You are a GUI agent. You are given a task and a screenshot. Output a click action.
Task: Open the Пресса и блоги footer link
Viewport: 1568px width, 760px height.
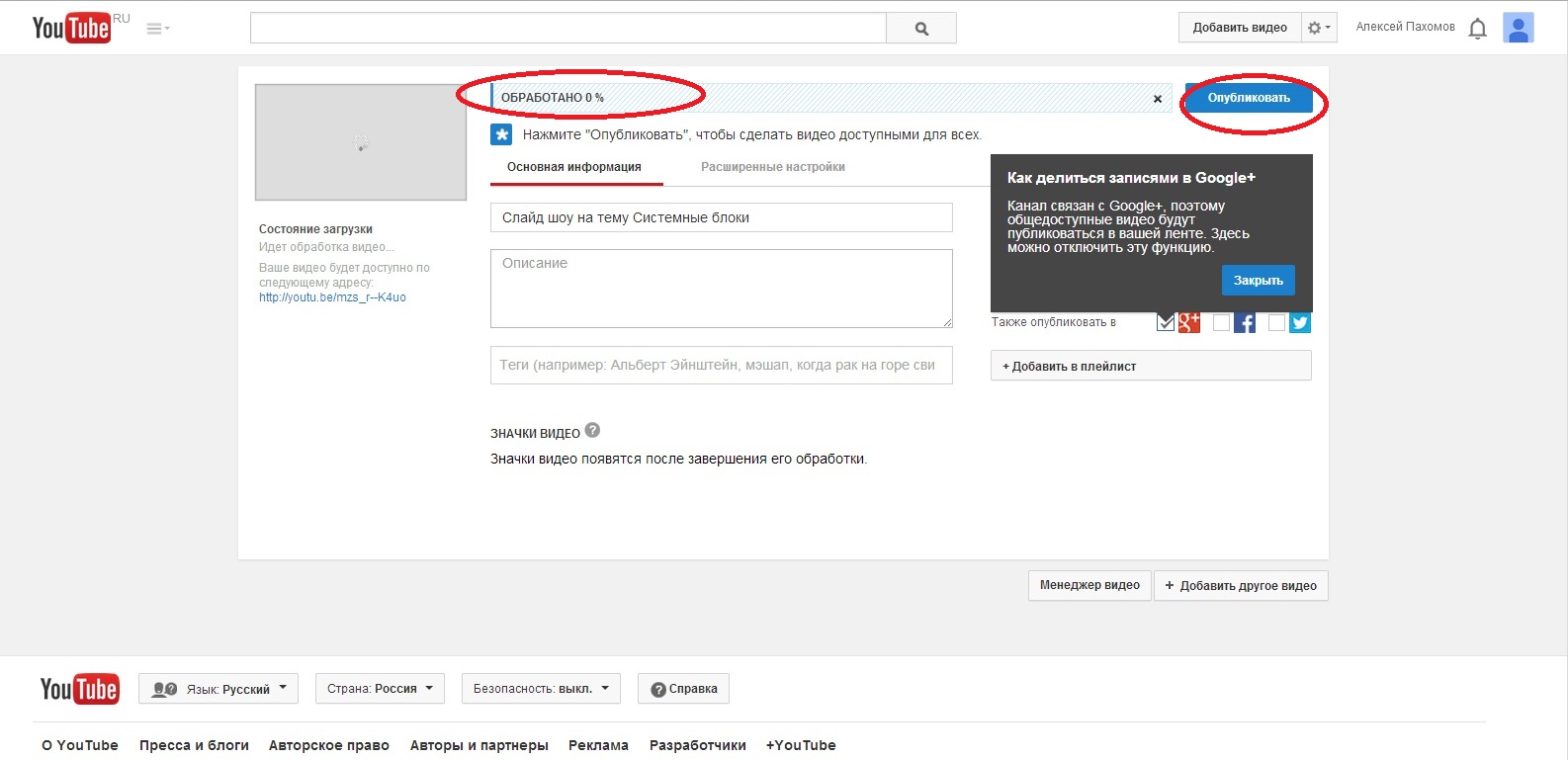pyautogui.click(x=194, y=745)
